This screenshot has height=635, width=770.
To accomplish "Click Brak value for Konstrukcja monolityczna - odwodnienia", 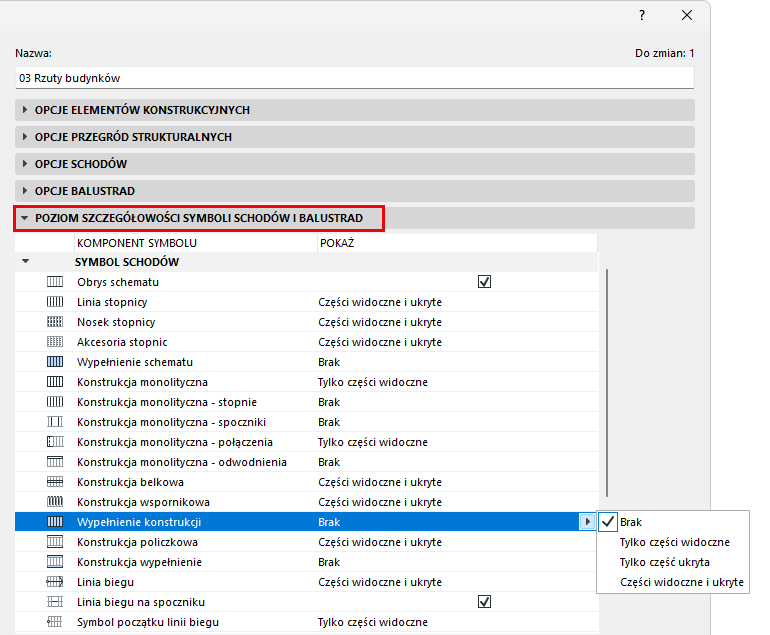I will coord(329,462).
